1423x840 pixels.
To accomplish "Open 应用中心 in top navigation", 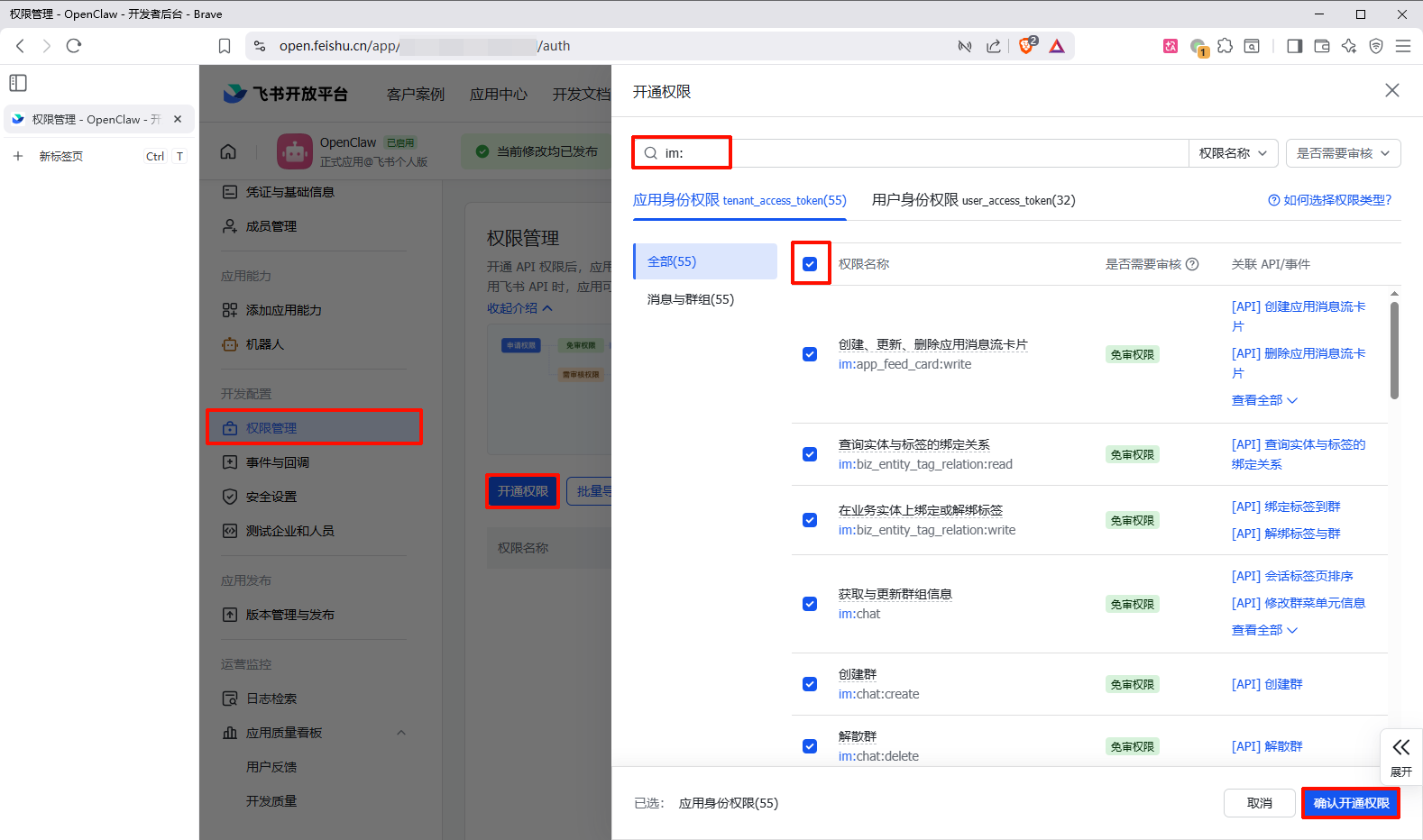I will [499, 95].
